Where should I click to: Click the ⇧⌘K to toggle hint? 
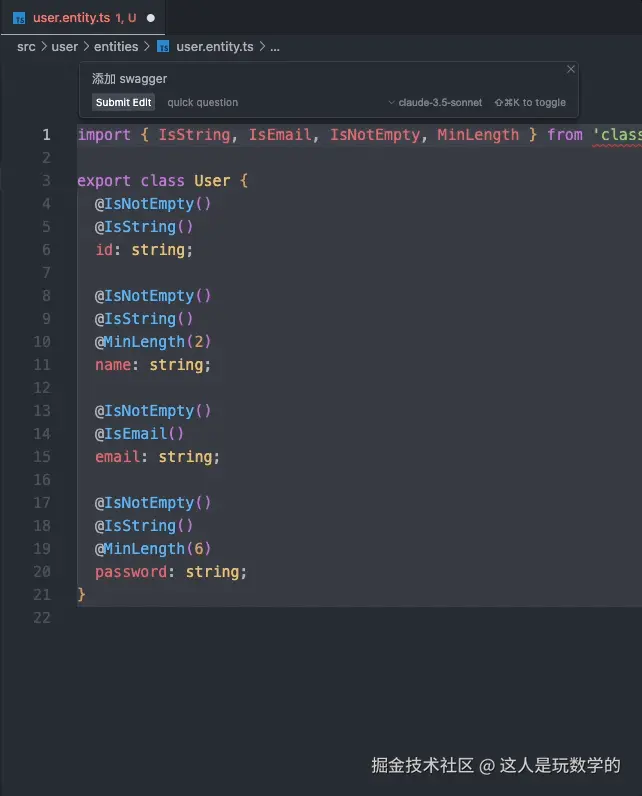click(530, 103)
